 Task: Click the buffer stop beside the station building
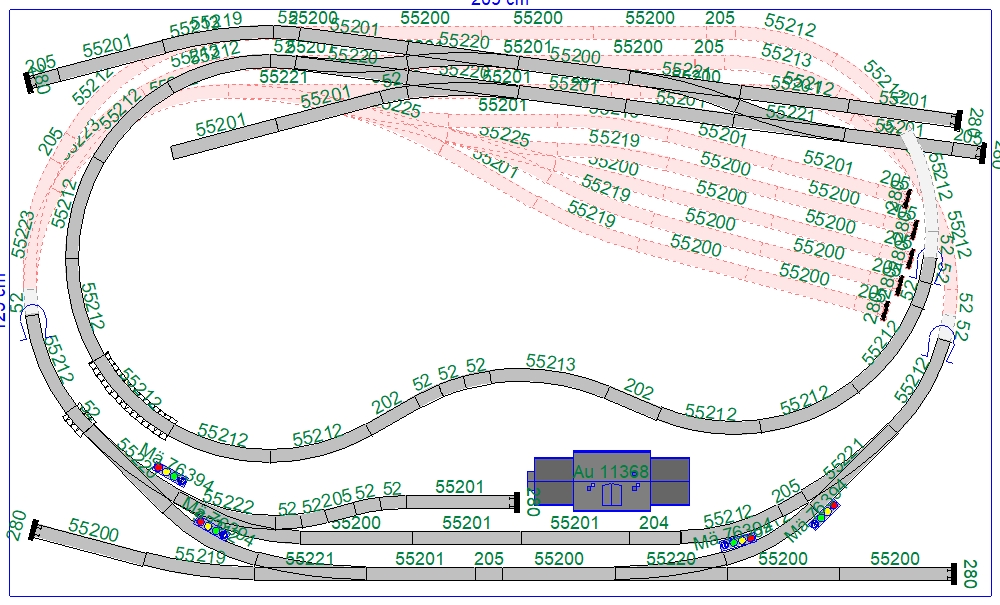click(517, 500)
